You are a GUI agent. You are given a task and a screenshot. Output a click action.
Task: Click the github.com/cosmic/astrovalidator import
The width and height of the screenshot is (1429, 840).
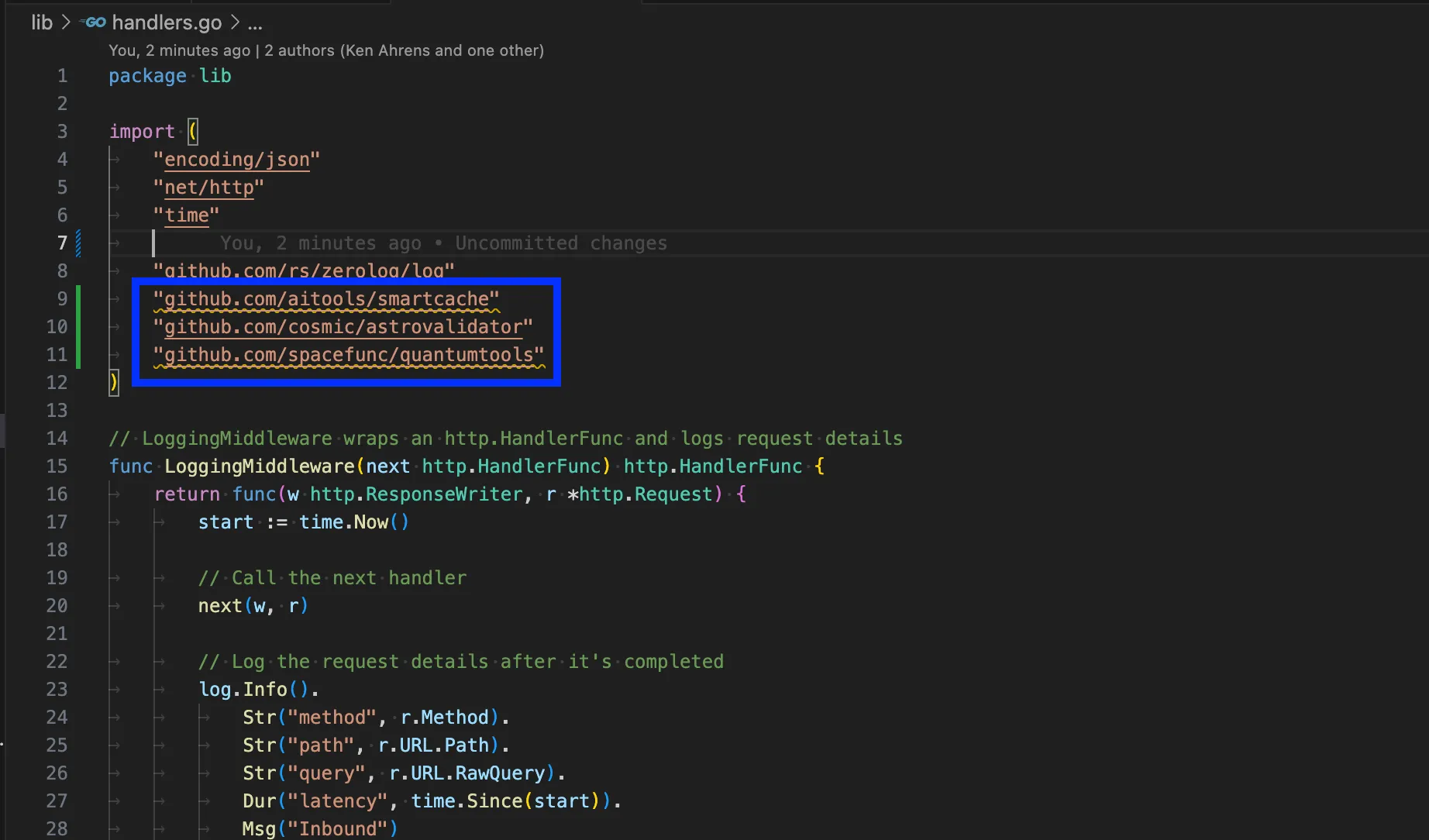(x=343, y=327)
